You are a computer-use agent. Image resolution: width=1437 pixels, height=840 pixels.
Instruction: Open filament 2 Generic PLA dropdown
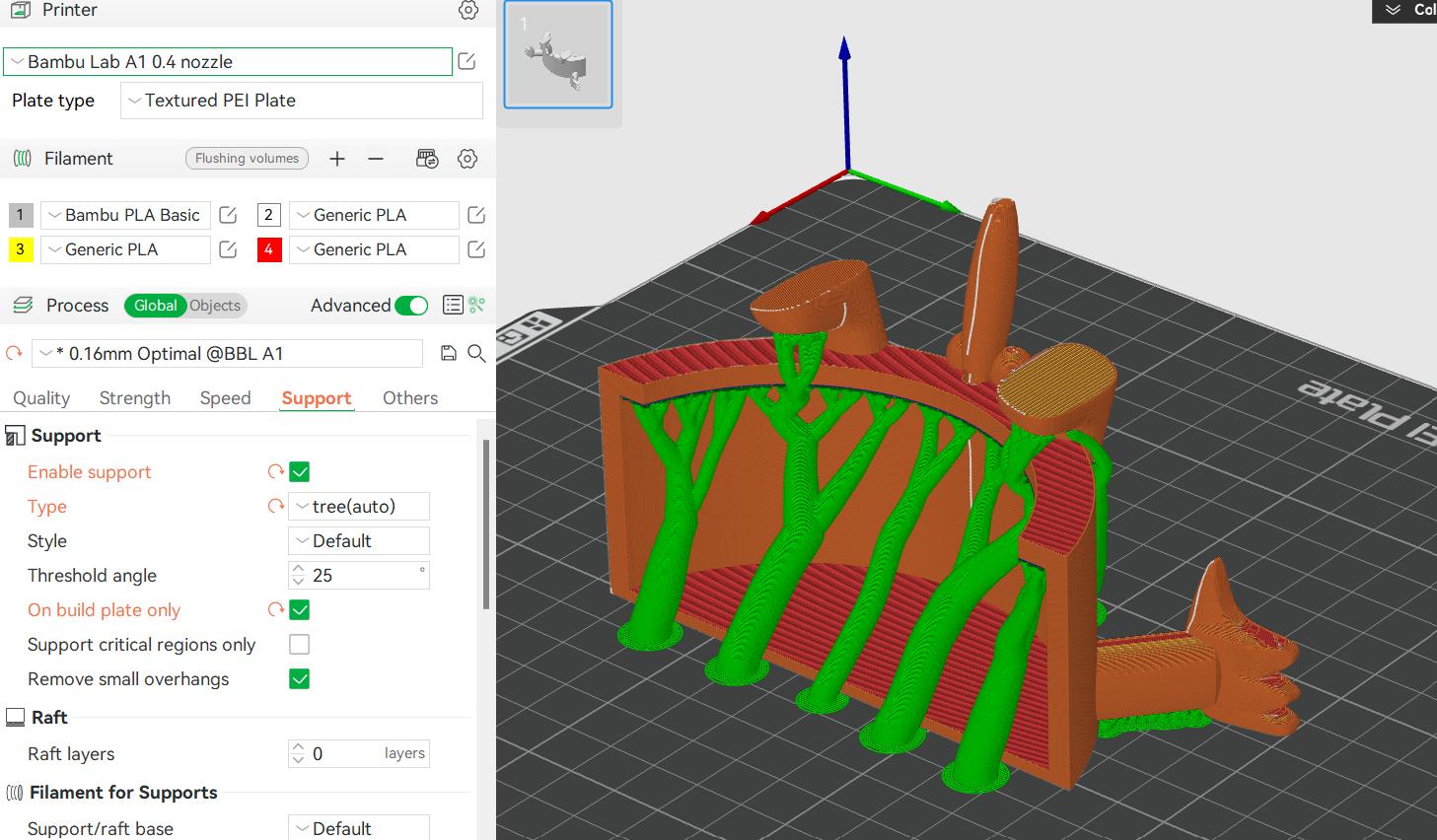point(374,215)
